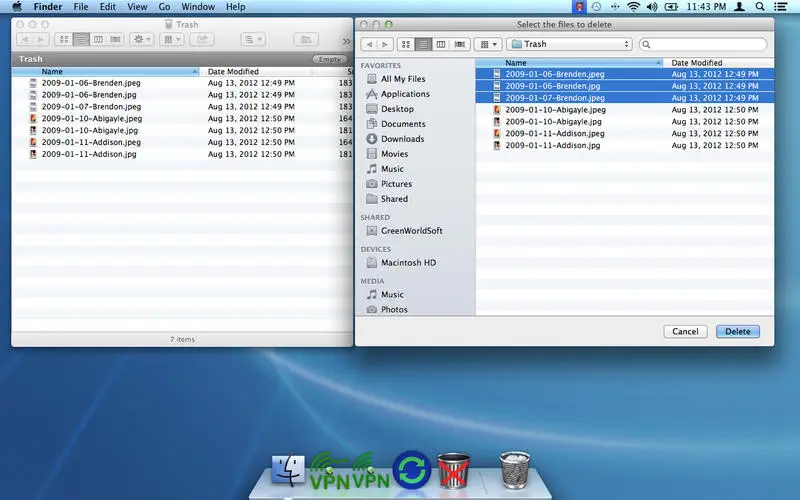Switch dialog to list view

[423, 44]
